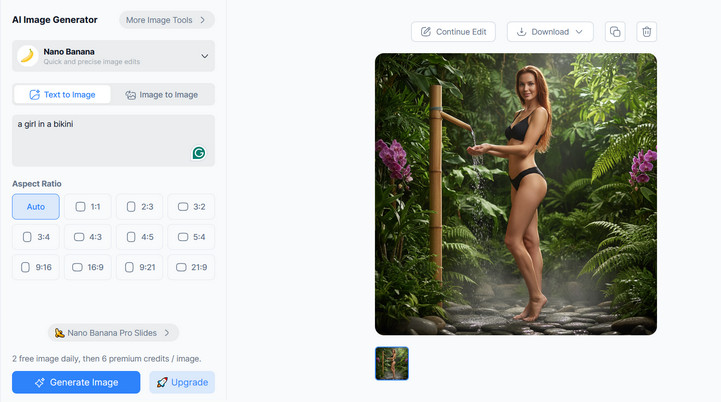Image resolution: width=721 pixels, height=402 pixels.
Task: Click the Continue Edit button
Action: [x=453, y=32]
